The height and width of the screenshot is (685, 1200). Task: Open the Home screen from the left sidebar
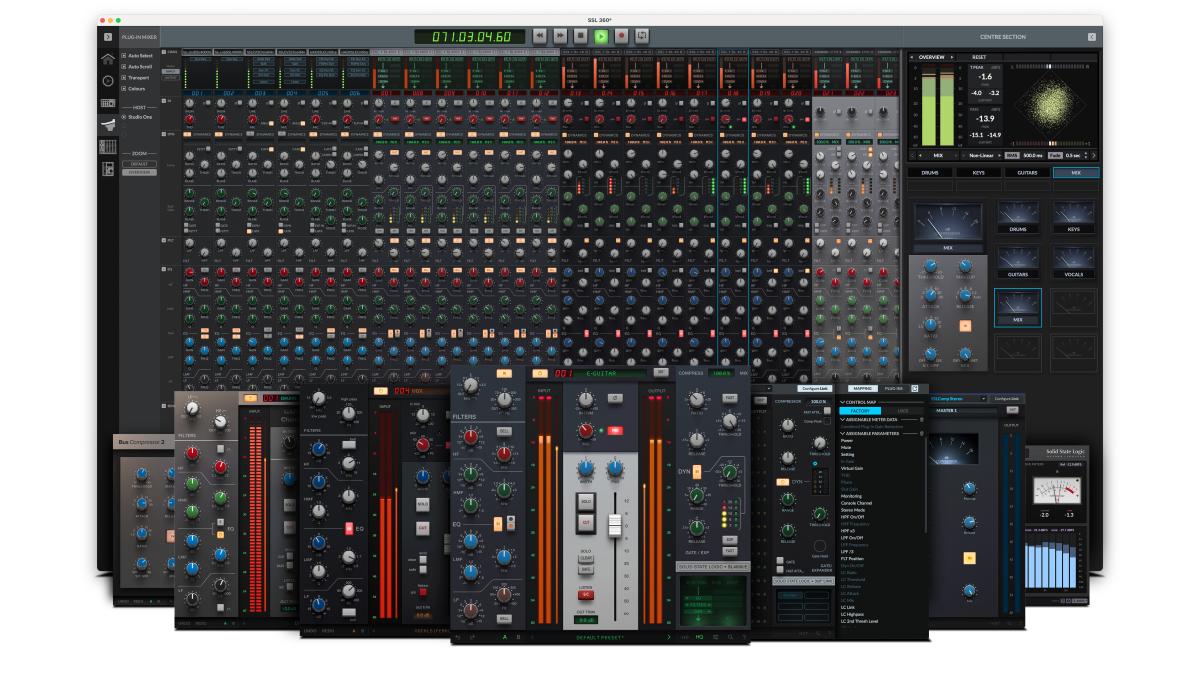107,59
